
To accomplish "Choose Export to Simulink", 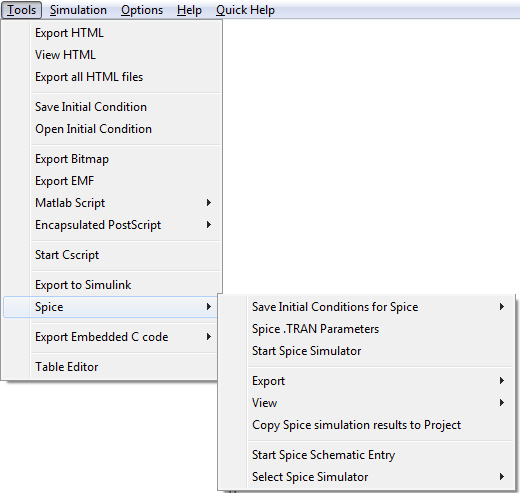I will [x=112, y=285].
